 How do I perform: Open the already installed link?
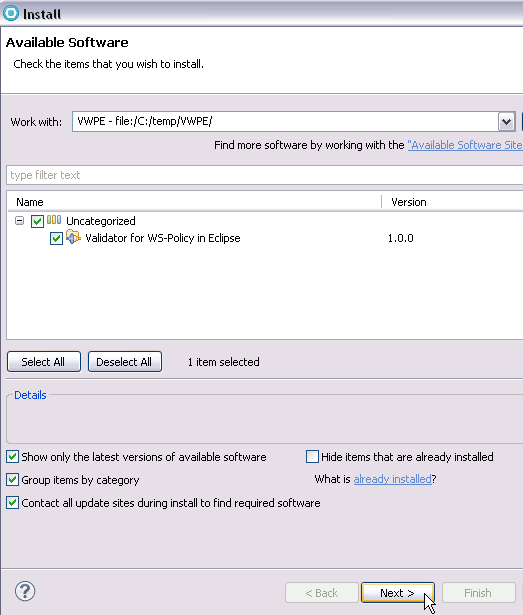tap(392, 479)
